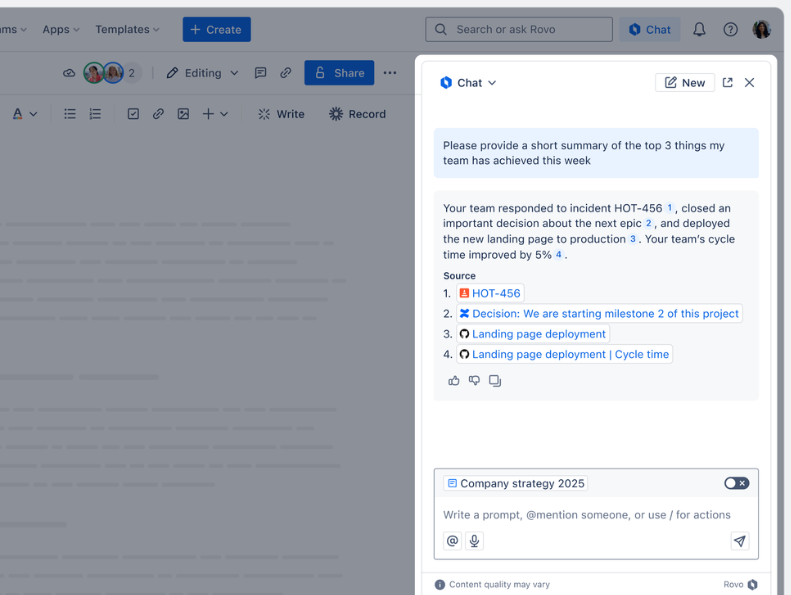Toggle the Company strategy 2025 context switch
Screen dimensions: 791x595
(x=736, y=483)
